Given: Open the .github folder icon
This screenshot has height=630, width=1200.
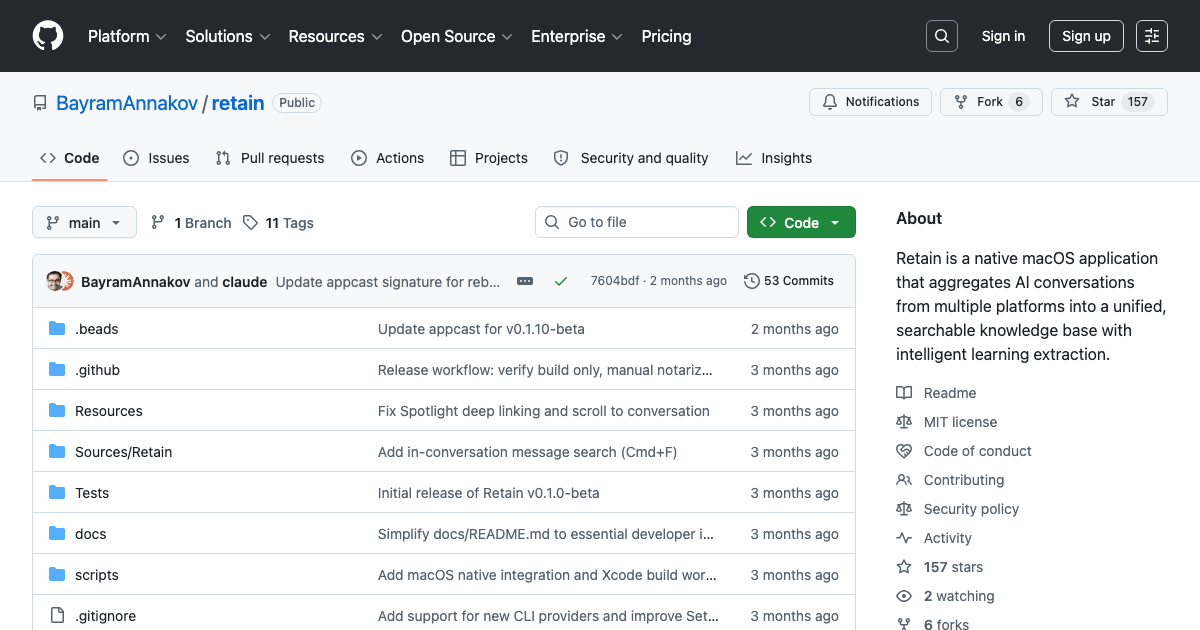Looking at the screenshot, I should (x=57, y=370).
